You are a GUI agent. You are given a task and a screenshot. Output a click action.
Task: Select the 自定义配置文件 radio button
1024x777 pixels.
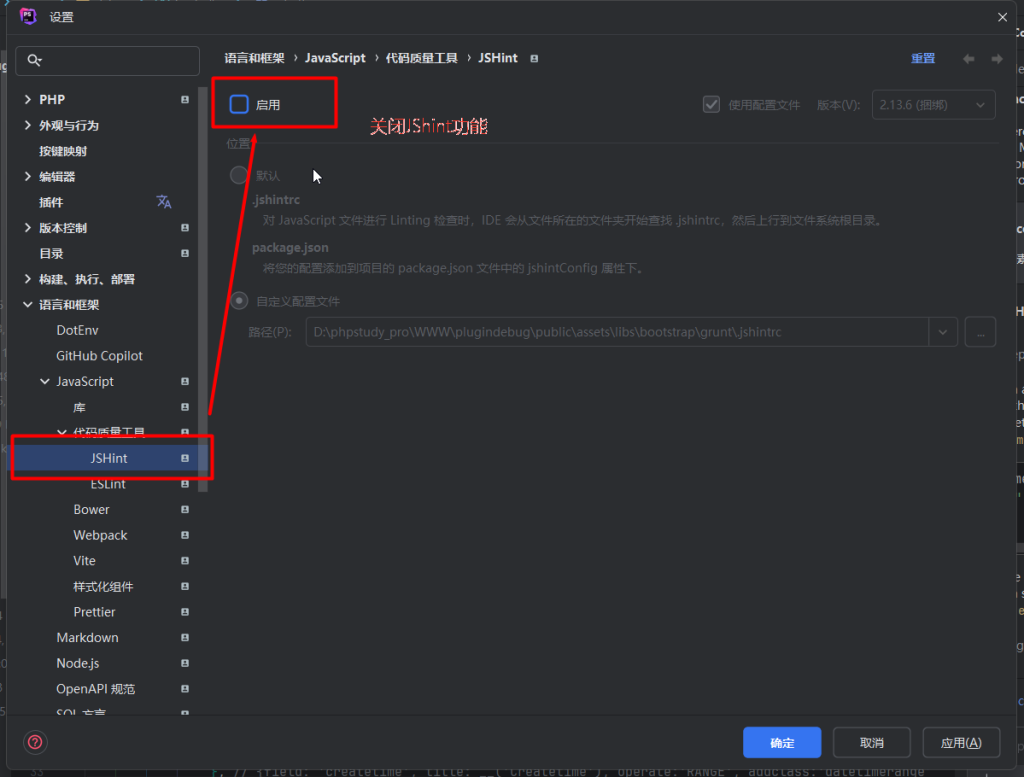[238, 300]
